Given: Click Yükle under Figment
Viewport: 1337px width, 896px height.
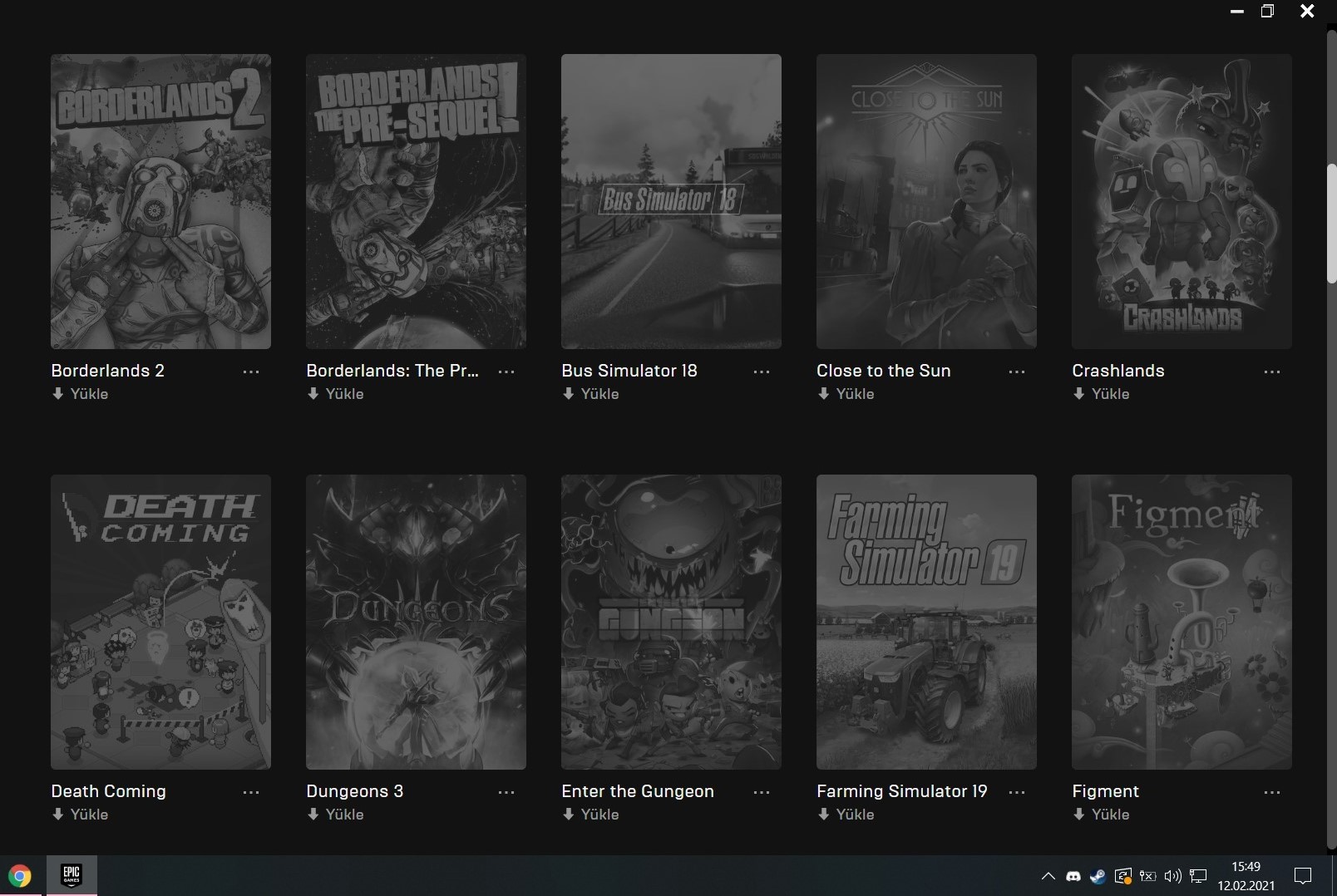Looking at the screenshot, I should (x=1101, y=815).
